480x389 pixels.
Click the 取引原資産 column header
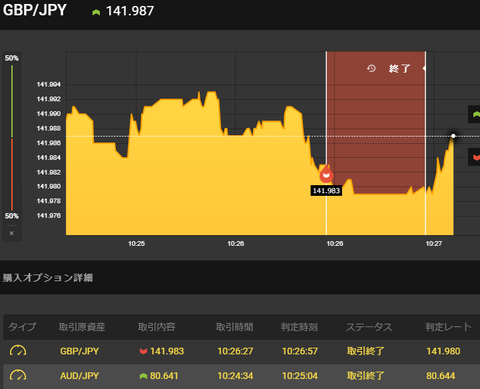click(x=82, y=327)
